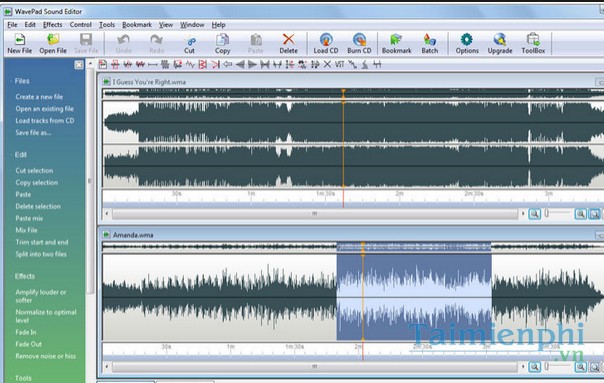Open the Edit menu in menu bar
The image size is (604, 383).
tap(30, 25)
